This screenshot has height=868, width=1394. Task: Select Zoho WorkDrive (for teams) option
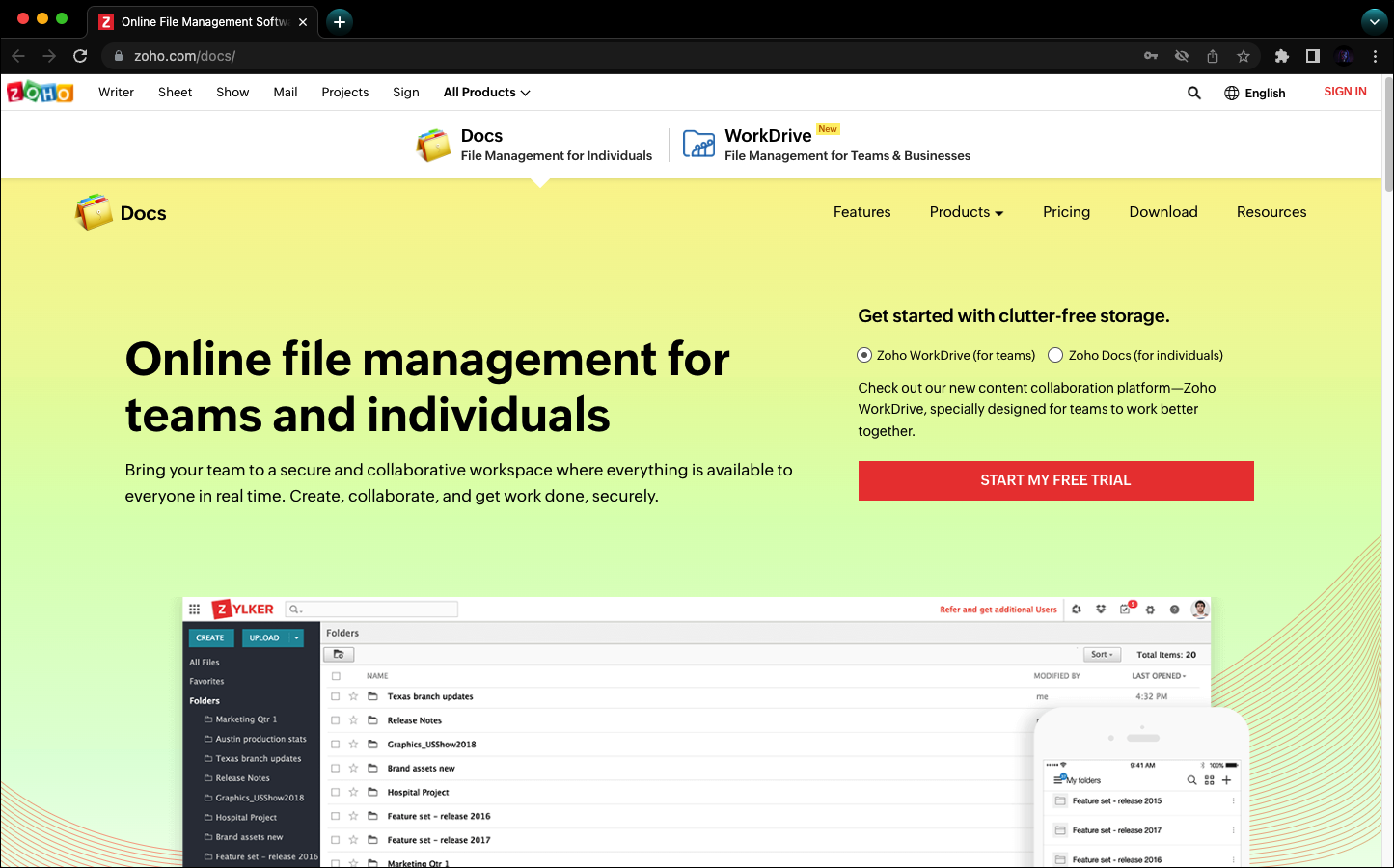(864, 355)
